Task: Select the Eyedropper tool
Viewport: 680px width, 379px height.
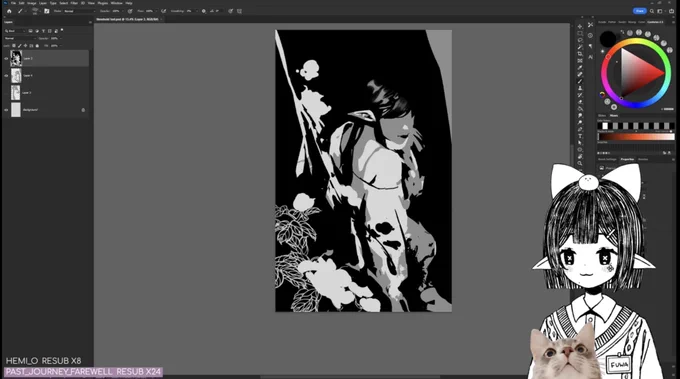Action: [x=580, y=68]
